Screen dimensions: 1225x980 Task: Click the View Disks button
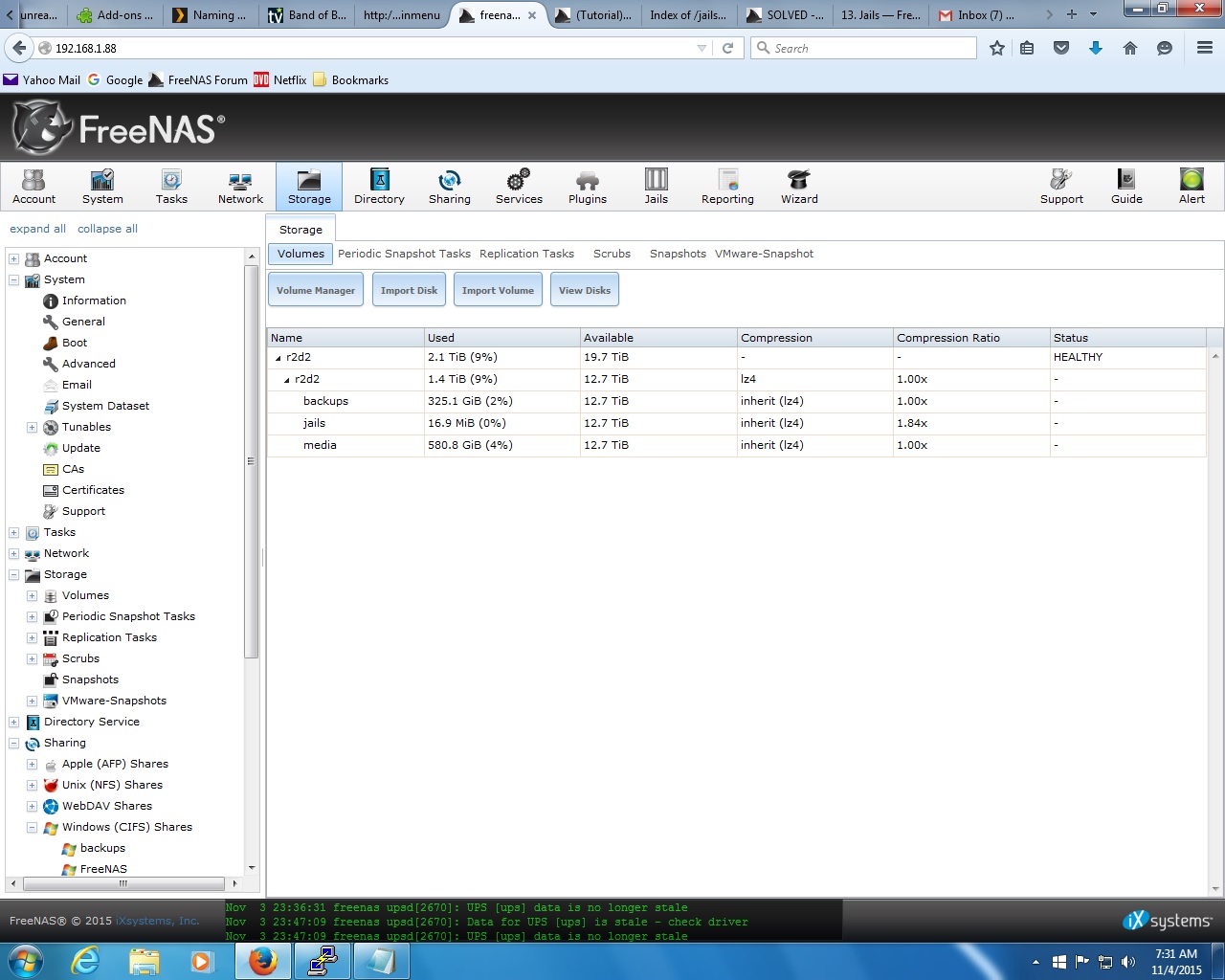click(584, 290)
